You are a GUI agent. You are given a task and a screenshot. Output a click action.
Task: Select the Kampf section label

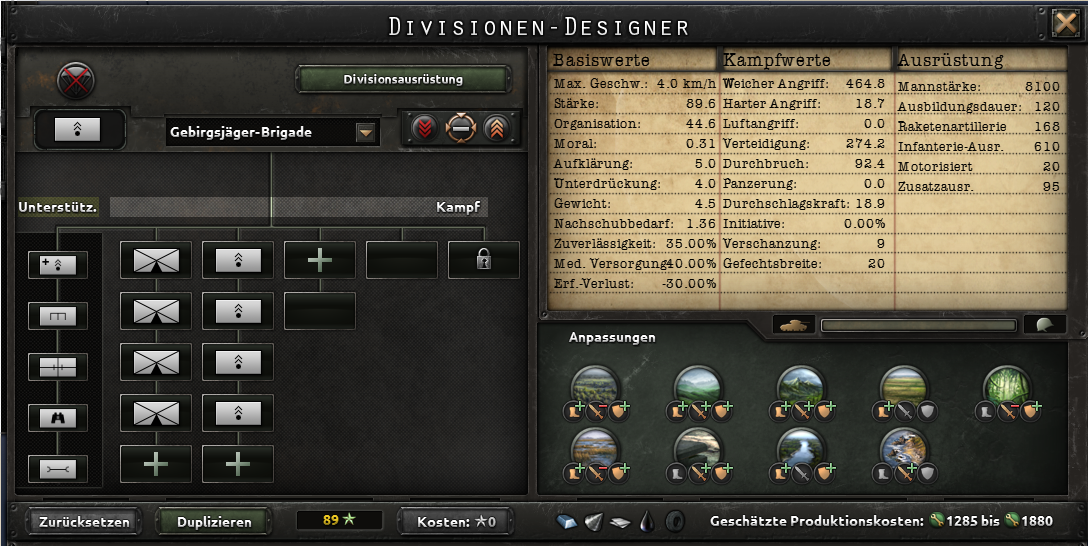458,207
